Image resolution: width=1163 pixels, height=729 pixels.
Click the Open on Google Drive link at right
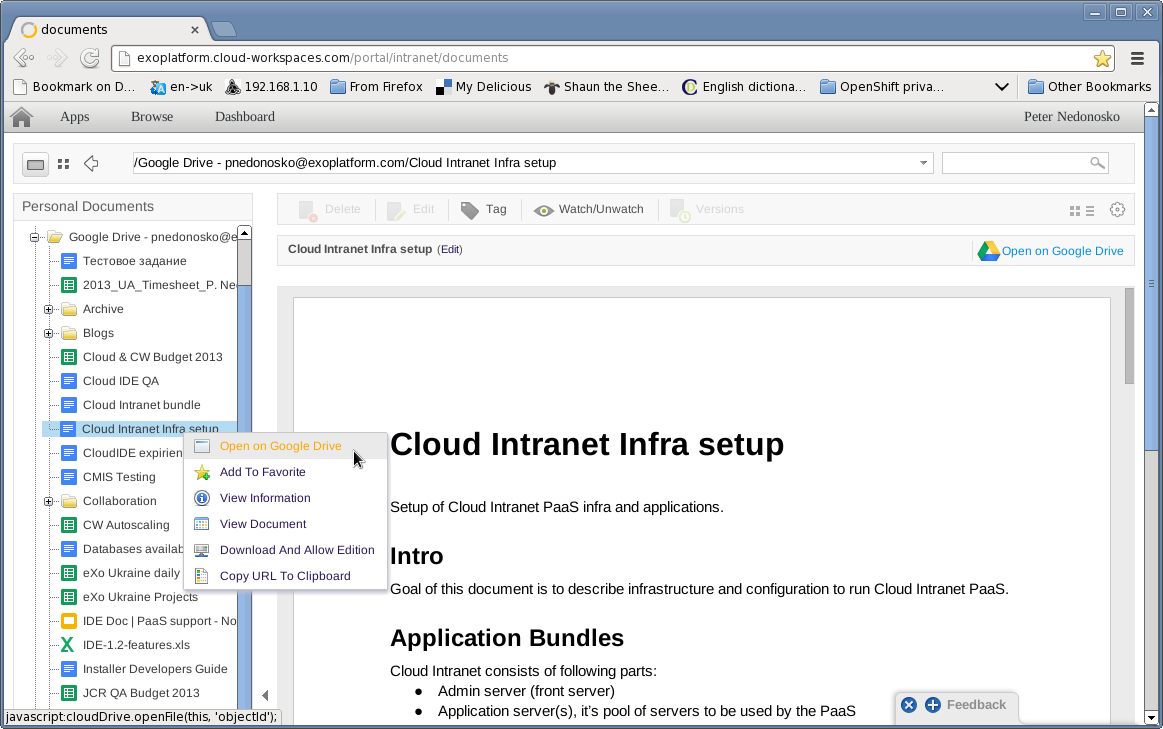(1062, 251)
